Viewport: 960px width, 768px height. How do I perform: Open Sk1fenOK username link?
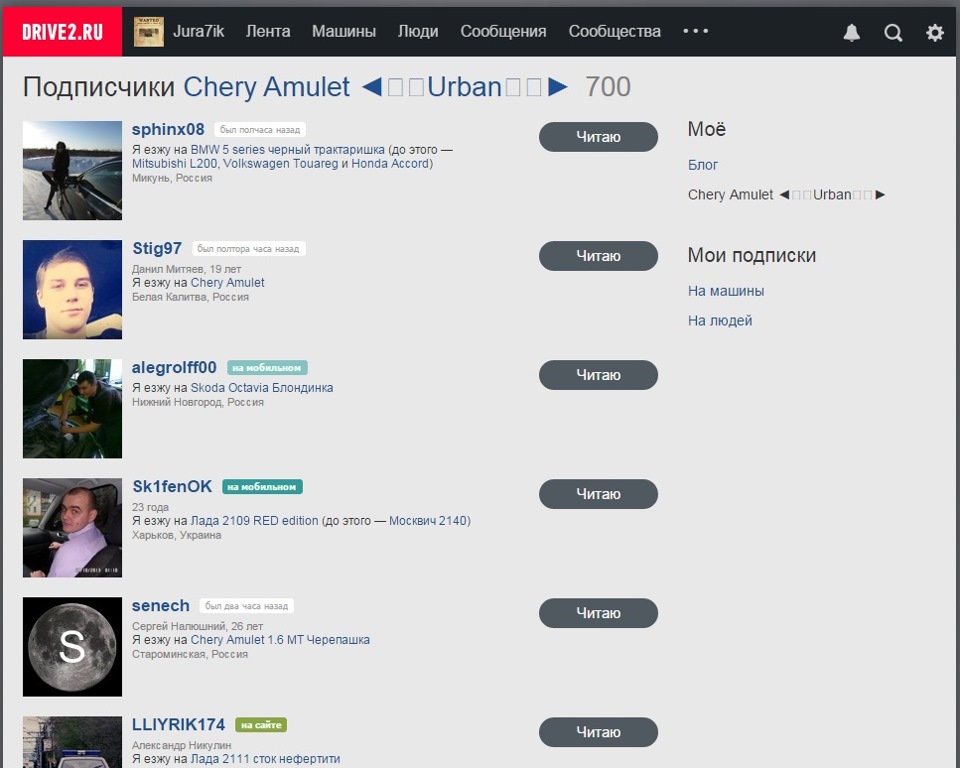click(x=172, y=486)
